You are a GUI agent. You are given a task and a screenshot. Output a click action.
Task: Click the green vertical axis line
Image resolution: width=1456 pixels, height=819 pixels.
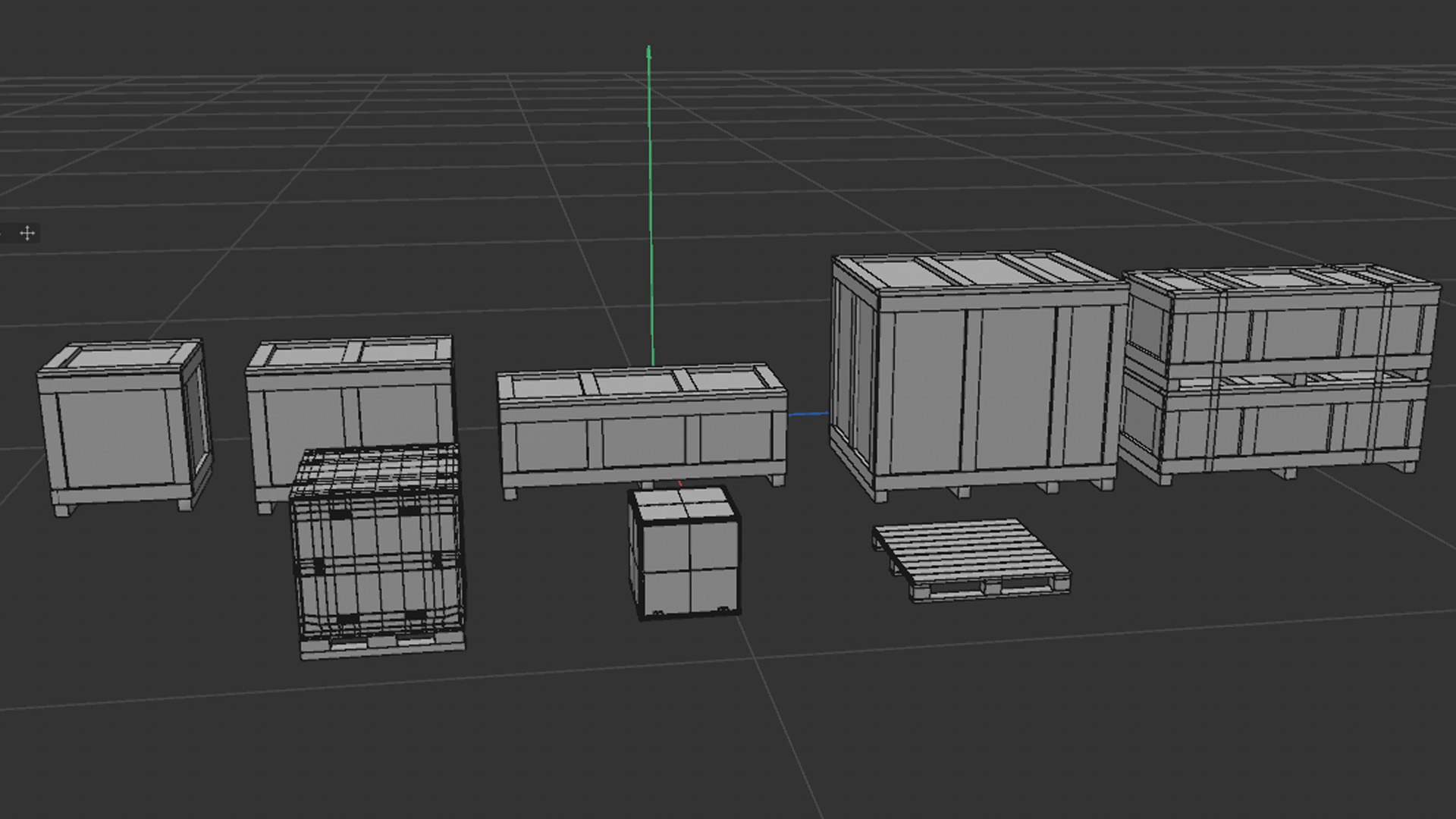coord(651,206)
